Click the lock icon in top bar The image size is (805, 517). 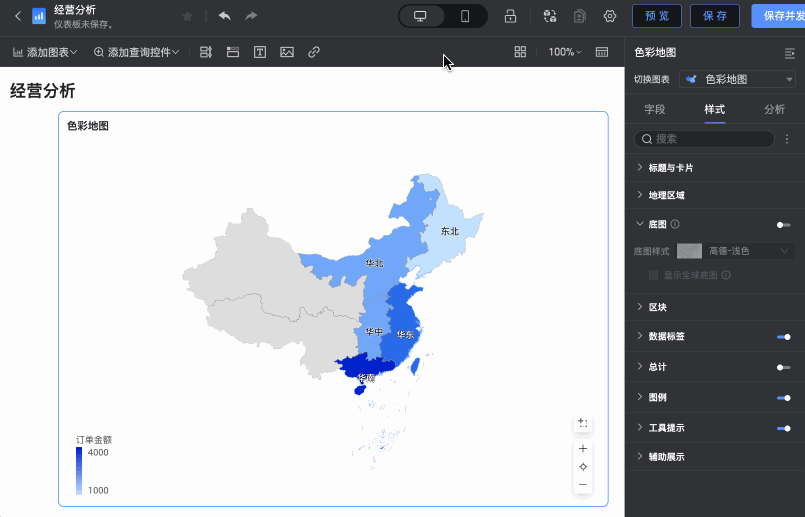(510, 16)
